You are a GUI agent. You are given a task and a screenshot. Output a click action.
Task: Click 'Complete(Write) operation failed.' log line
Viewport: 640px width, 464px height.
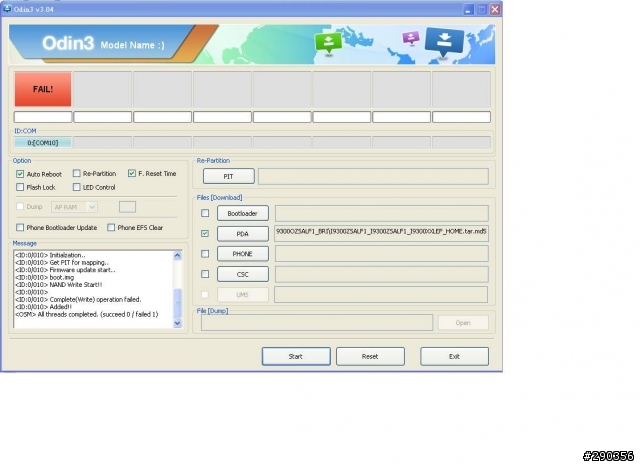(x=78, y=300)
